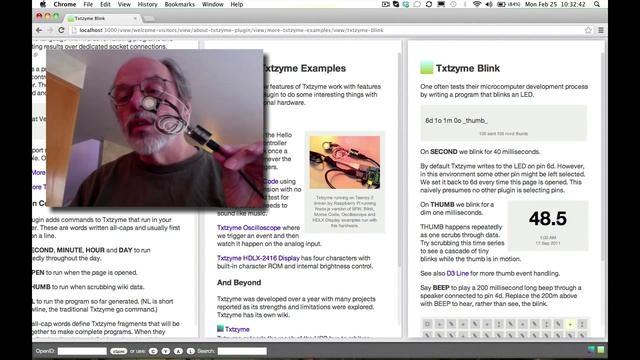Open the D3 Line link
The width and height of the screenshot is (640, 360).
(458, 273)
